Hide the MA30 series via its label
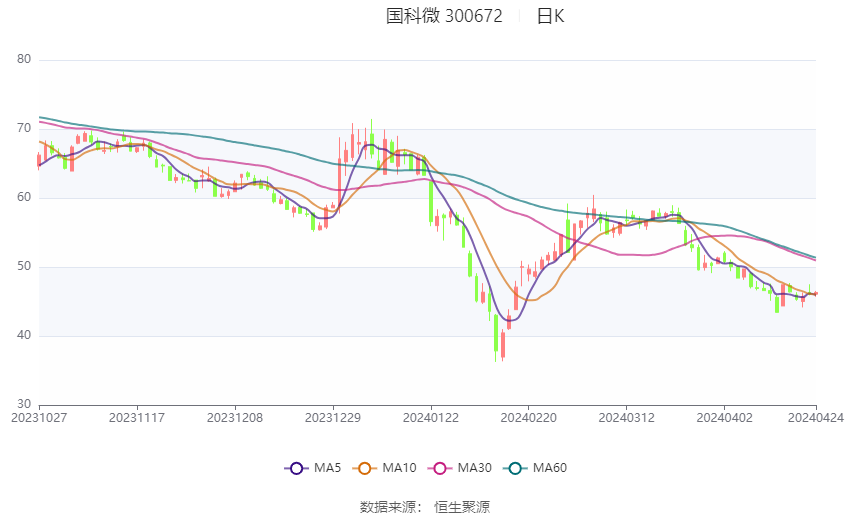The width and height of the screenshot is (850, 517). click(x=474, y=468)
